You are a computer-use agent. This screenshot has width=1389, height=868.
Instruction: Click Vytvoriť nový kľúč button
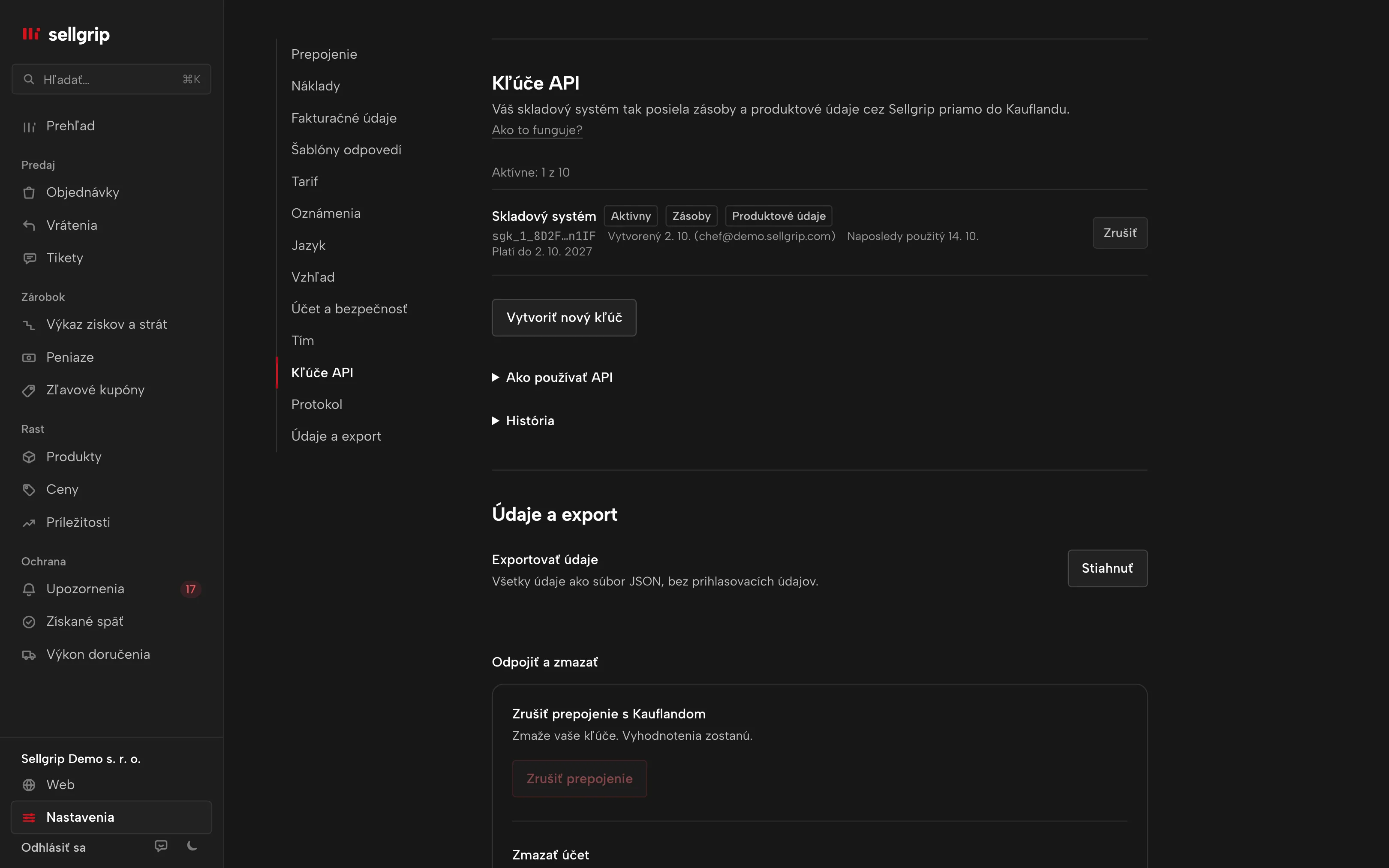564,318
